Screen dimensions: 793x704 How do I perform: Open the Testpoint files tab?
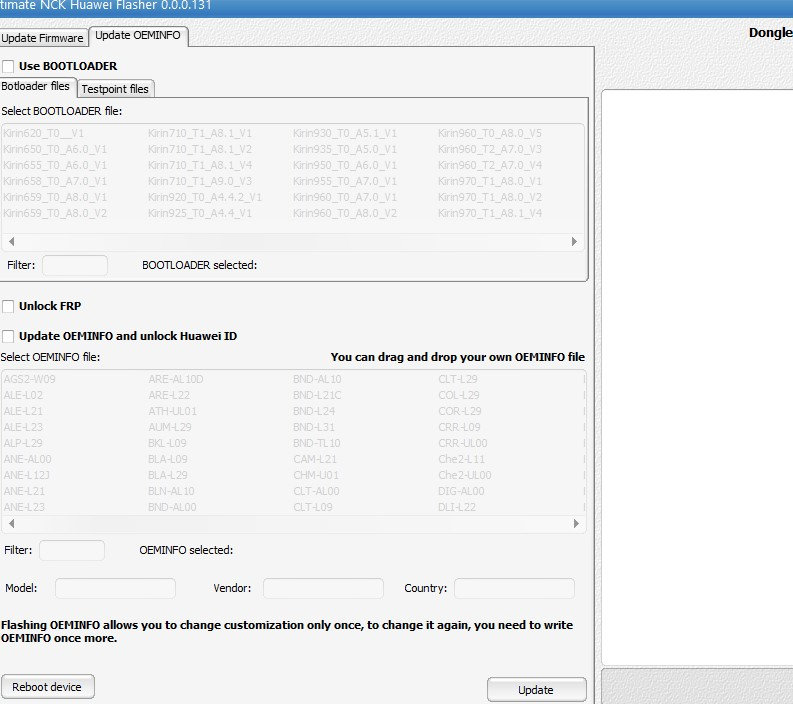click(x=115, y=89)
